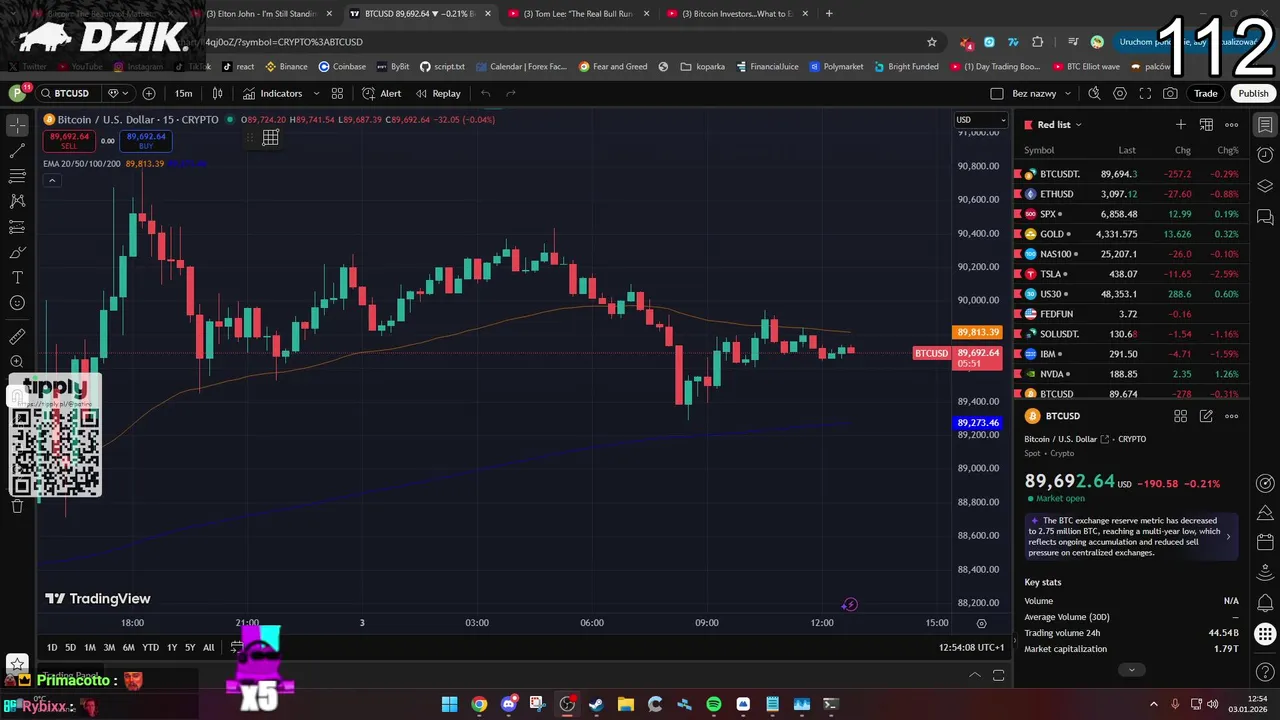This screenshot has width=1280, height=720.
Task: Enter fullscreen mode
Action: click(1145, 93)
